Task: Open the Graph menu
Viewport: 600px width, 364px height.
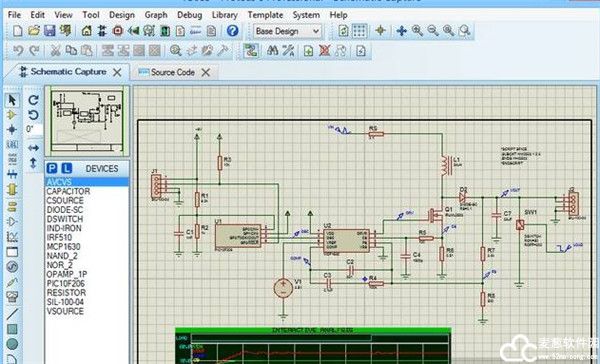Action: click(x=156, y=15)
